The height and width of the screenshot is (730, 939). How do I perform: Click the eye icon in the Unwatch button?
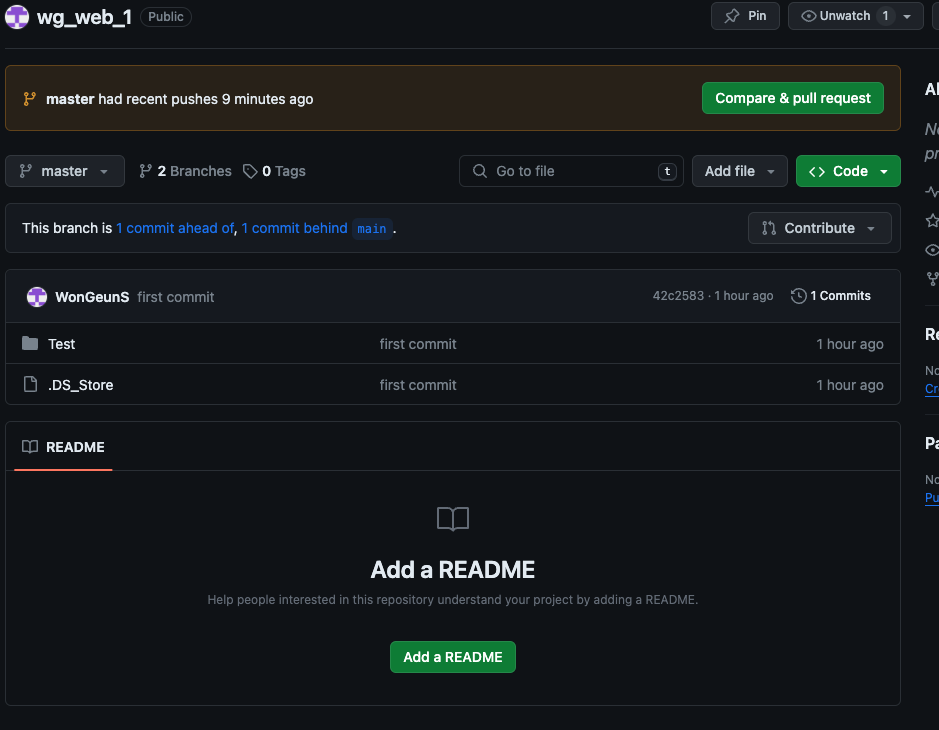click(x=808, y=16)
